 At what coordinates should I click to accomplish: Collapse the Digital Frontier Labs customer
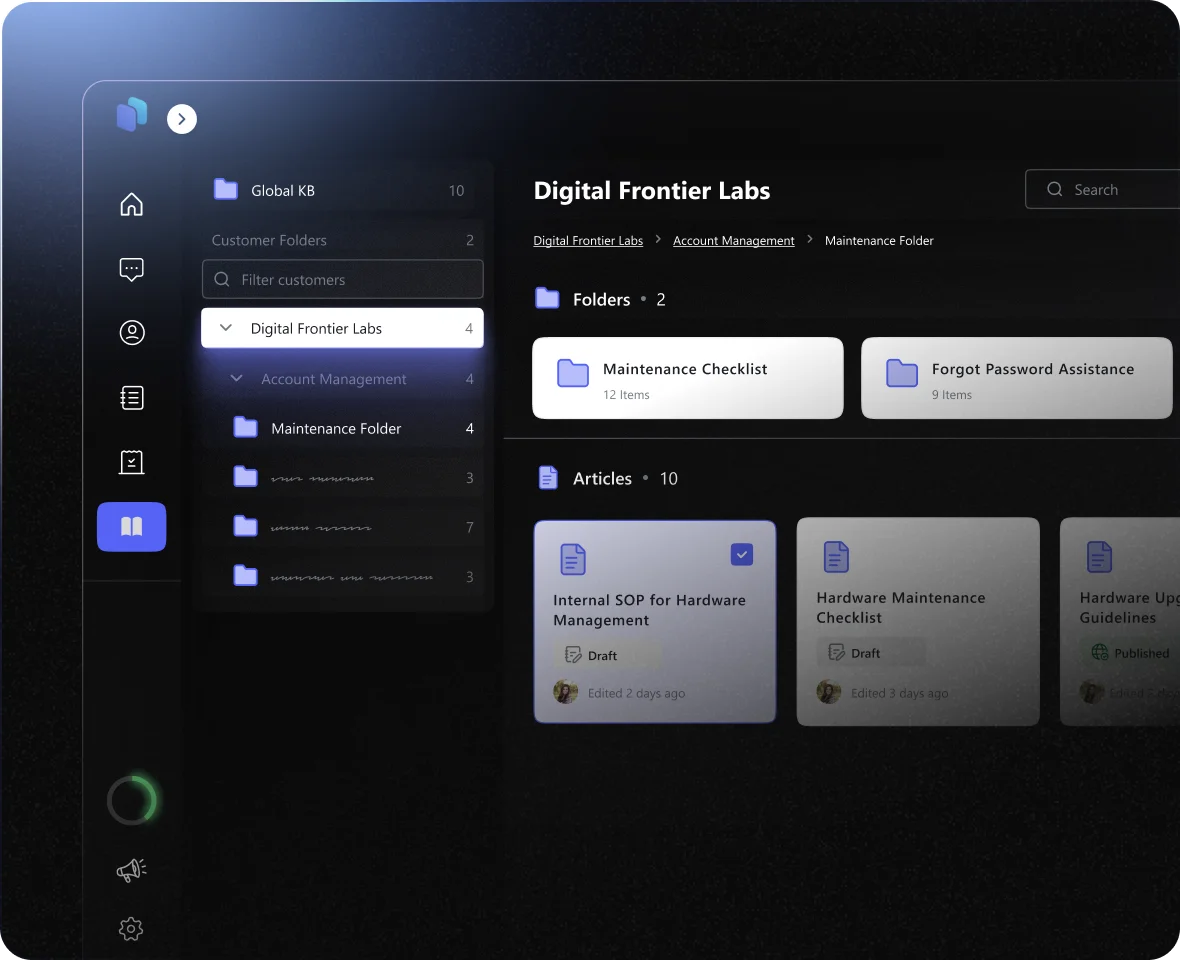tap(226, 328)
